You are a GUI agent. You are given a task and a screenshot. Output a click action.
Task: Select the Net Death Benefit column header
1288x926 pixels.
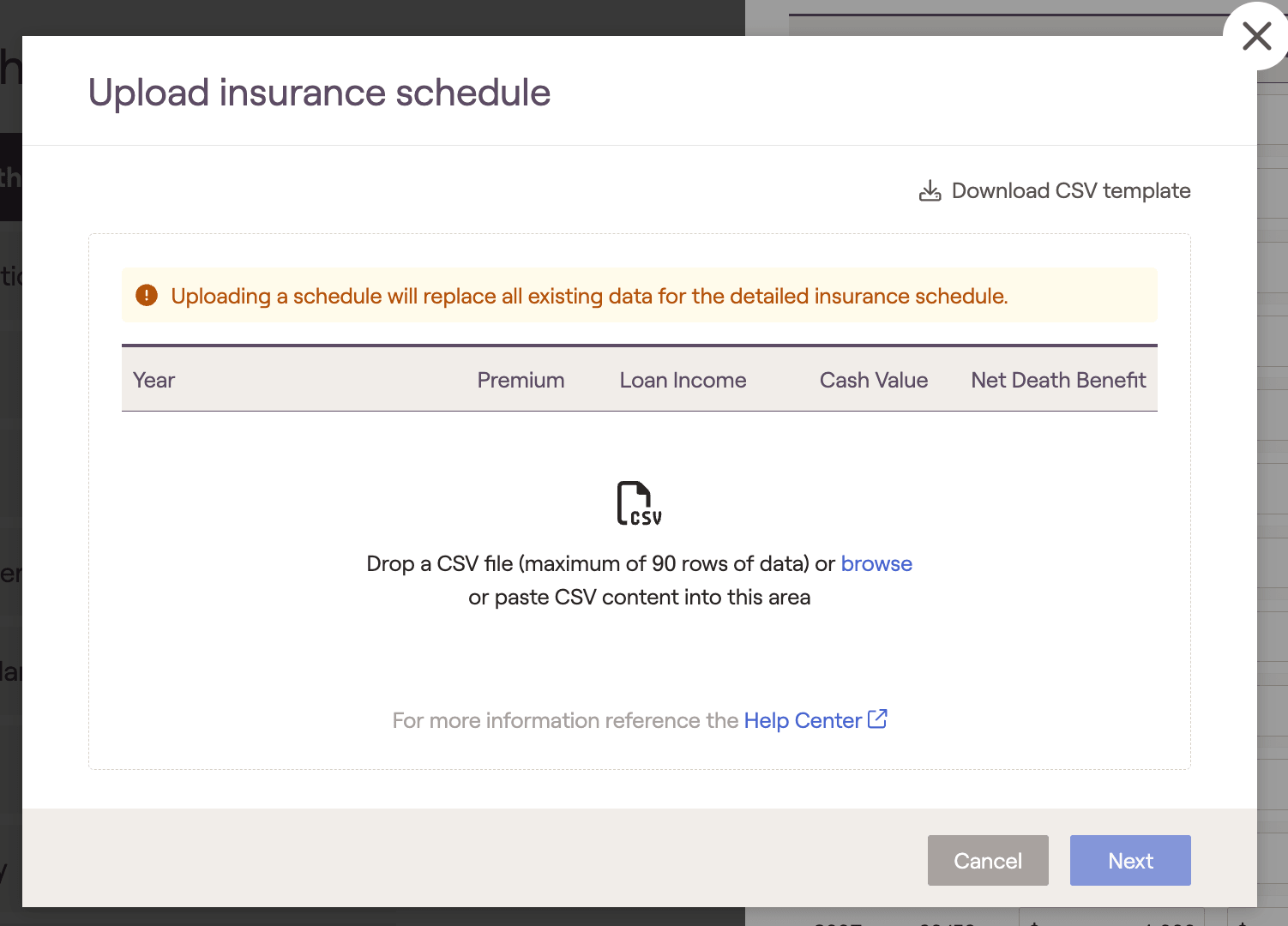[1058, 381]
